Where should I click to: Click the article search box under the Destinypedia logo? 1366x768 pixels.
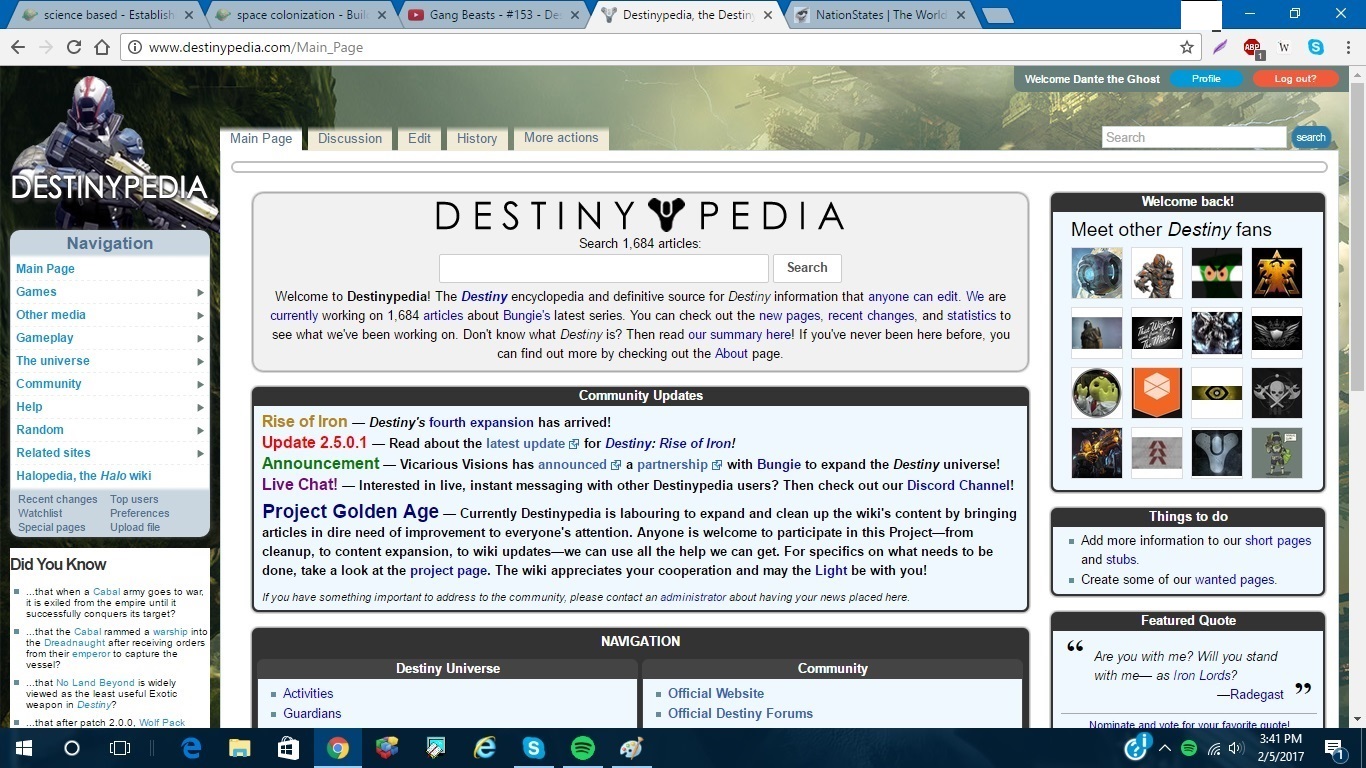603,268
